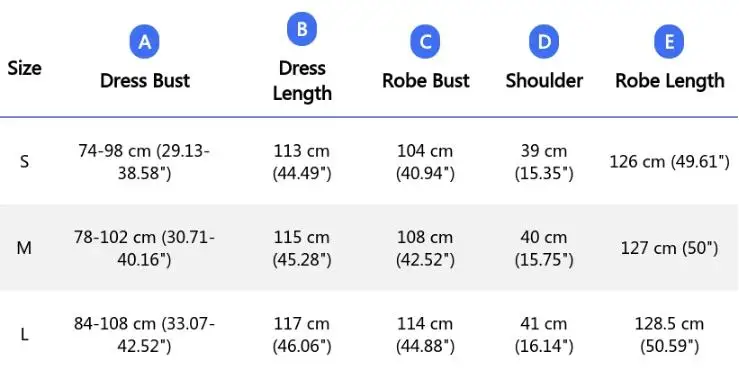Click the Shoulder header label
Viewport: 739px width, 370px height.
[x=544, y=81]
